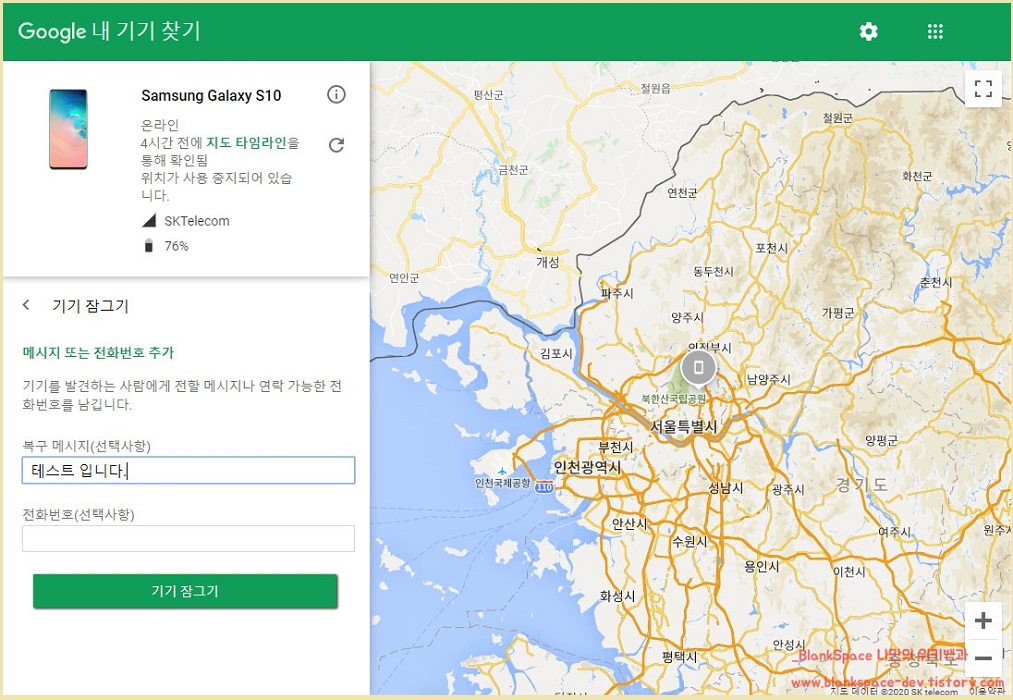Screen dimensions: 1013x700
Task: Click the Samsung Galaxy S10 device image
Action: [x=68, y=129]
